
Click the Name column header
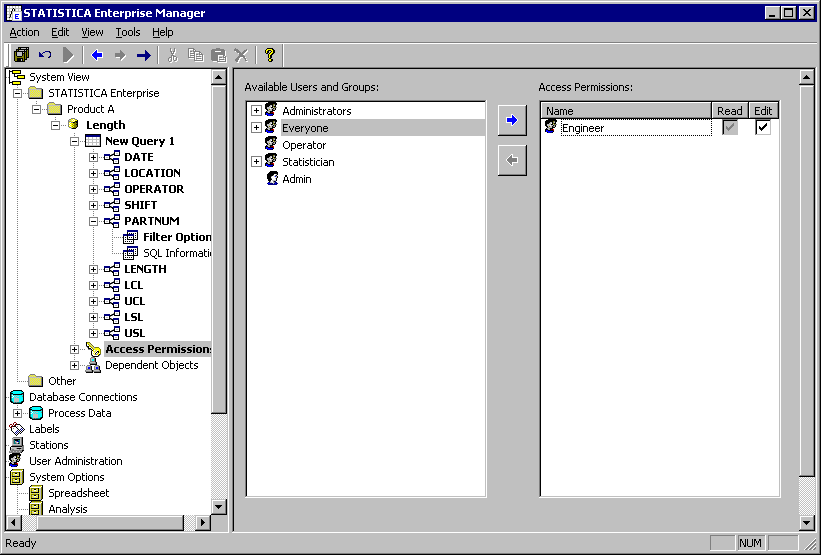click(626, 111)
